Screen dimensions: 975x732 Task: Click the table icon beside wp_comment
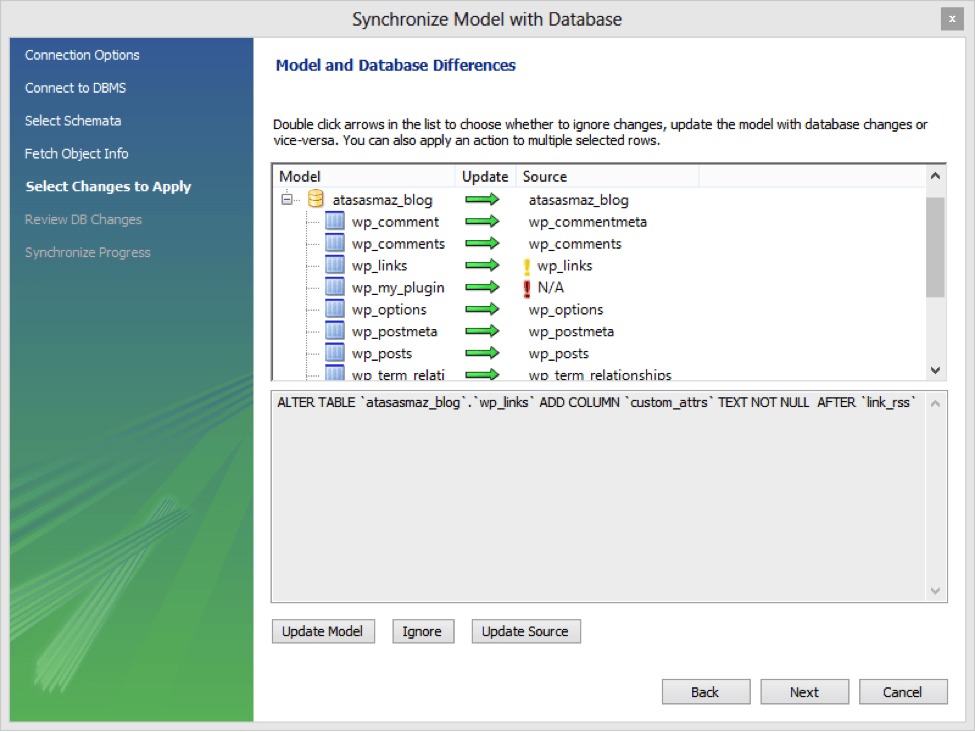click(335, 221)
